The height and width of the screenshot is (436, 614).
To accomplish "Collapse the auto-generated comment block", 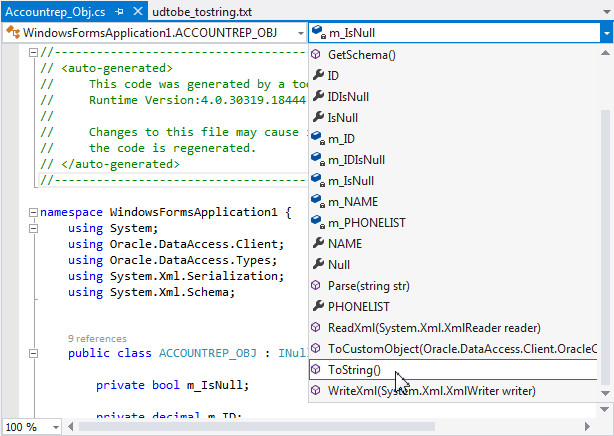I will click(x=34, y=52).
